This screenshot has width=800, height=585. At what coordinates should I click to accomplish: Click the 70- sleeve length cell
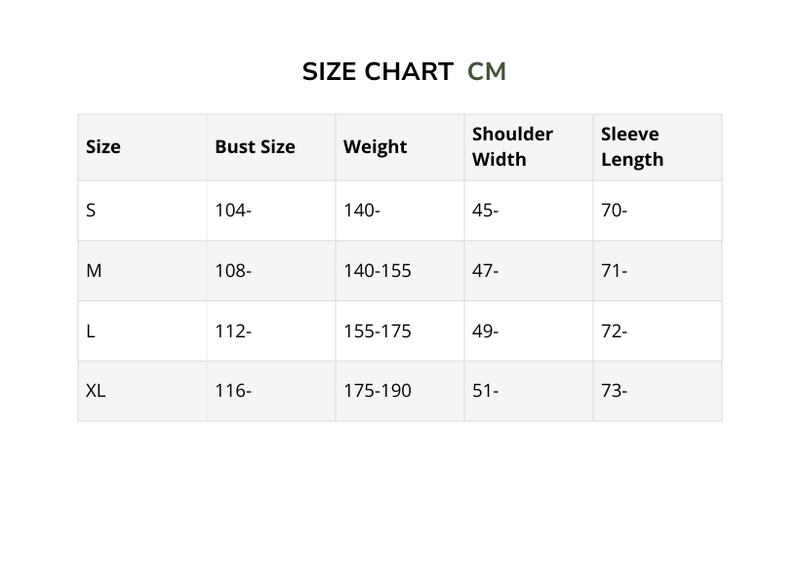(x=614, y=211)
